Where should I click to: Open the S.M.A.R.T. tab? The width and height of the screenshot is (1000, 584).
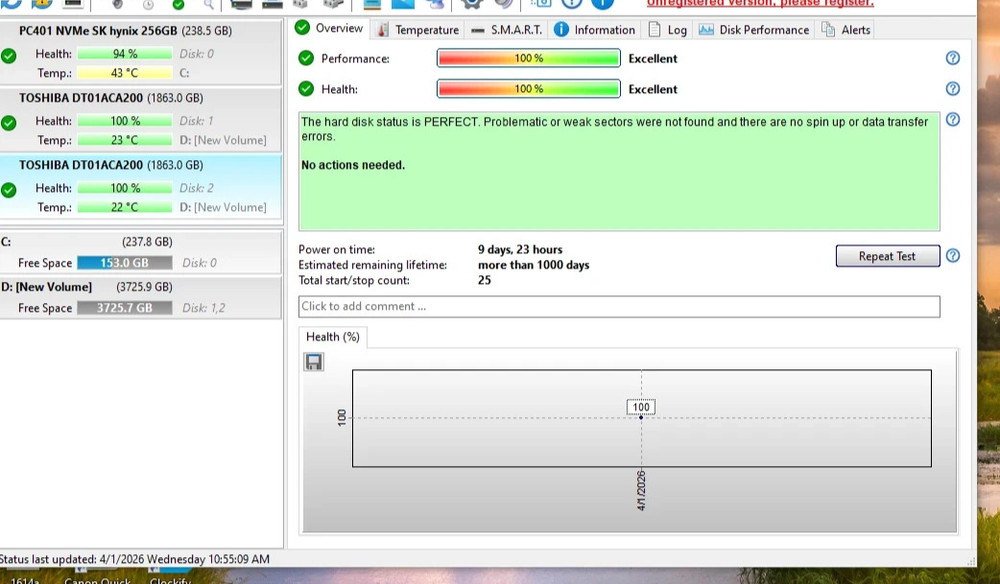(506, 29)
